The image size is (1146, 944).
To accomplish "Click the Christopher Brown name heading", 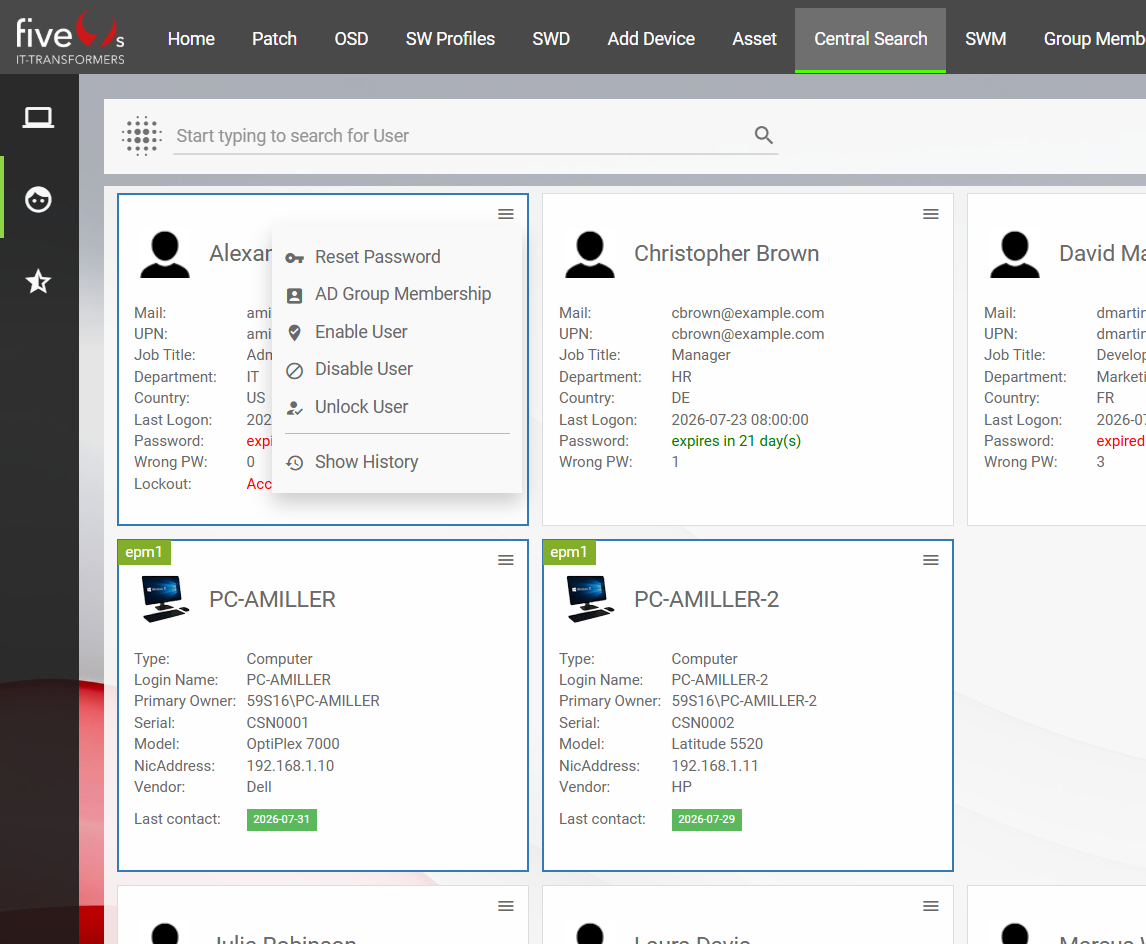I will (x=726, y=254).
